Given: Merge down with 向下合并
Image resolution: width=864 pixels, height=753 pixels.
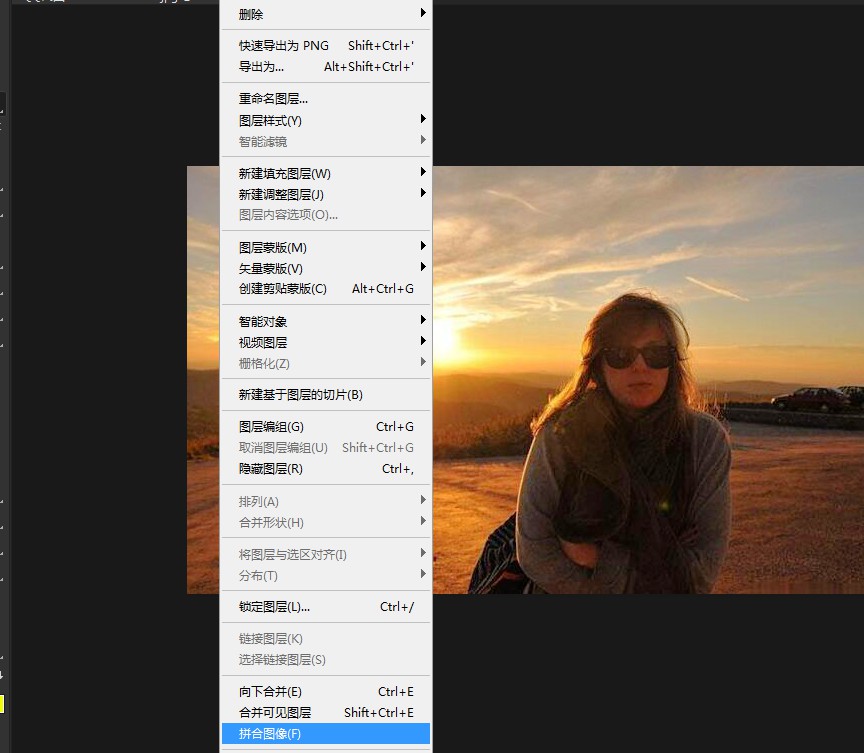Looking at the screenshot, I should click(300, 691).
